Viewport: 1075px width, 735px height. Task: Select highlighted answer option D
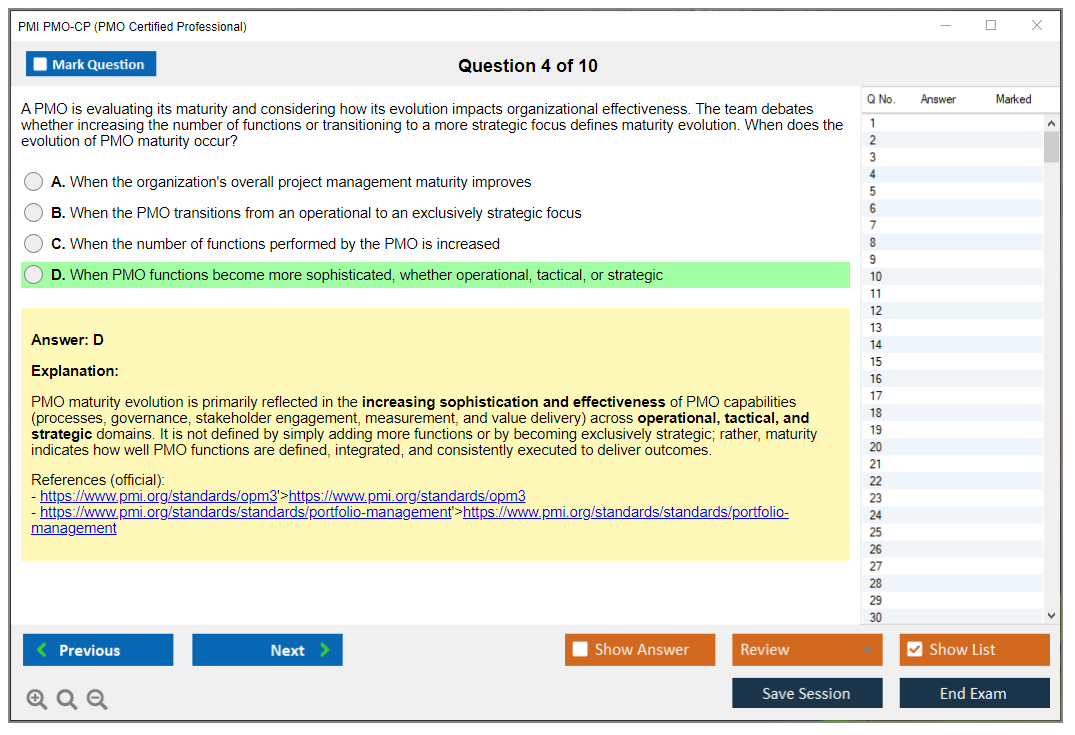coord(33,274)
